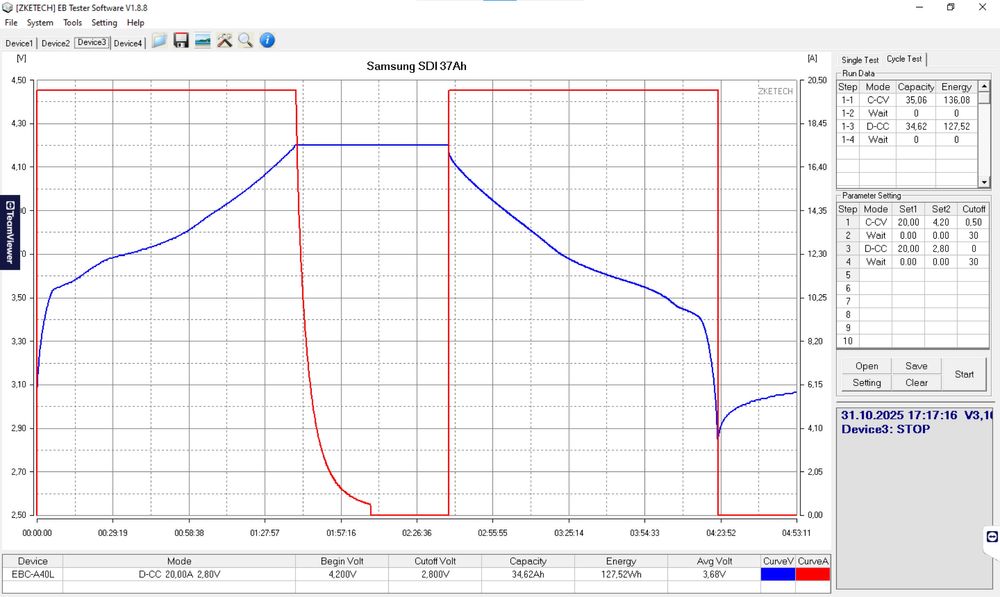Click the red CurveA color swatch
This screenshot has width=1000, height=597.
813,574
